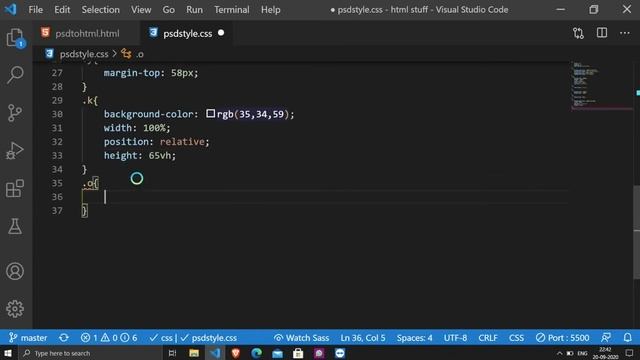Open Mail app from taskbar
This screenshot has width=640, height=360.
[x=278, y=353]
